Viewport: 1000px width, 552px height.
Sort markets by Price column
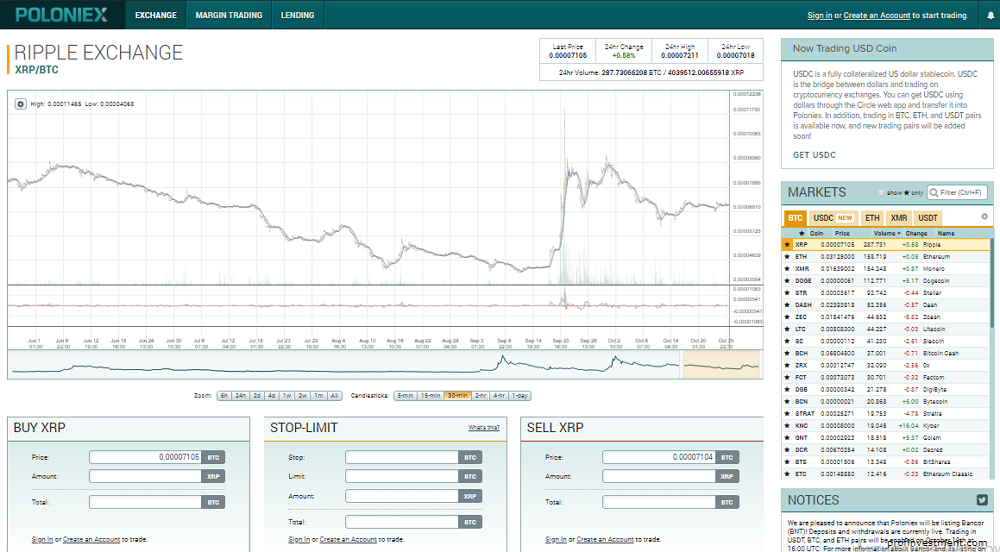842,233
